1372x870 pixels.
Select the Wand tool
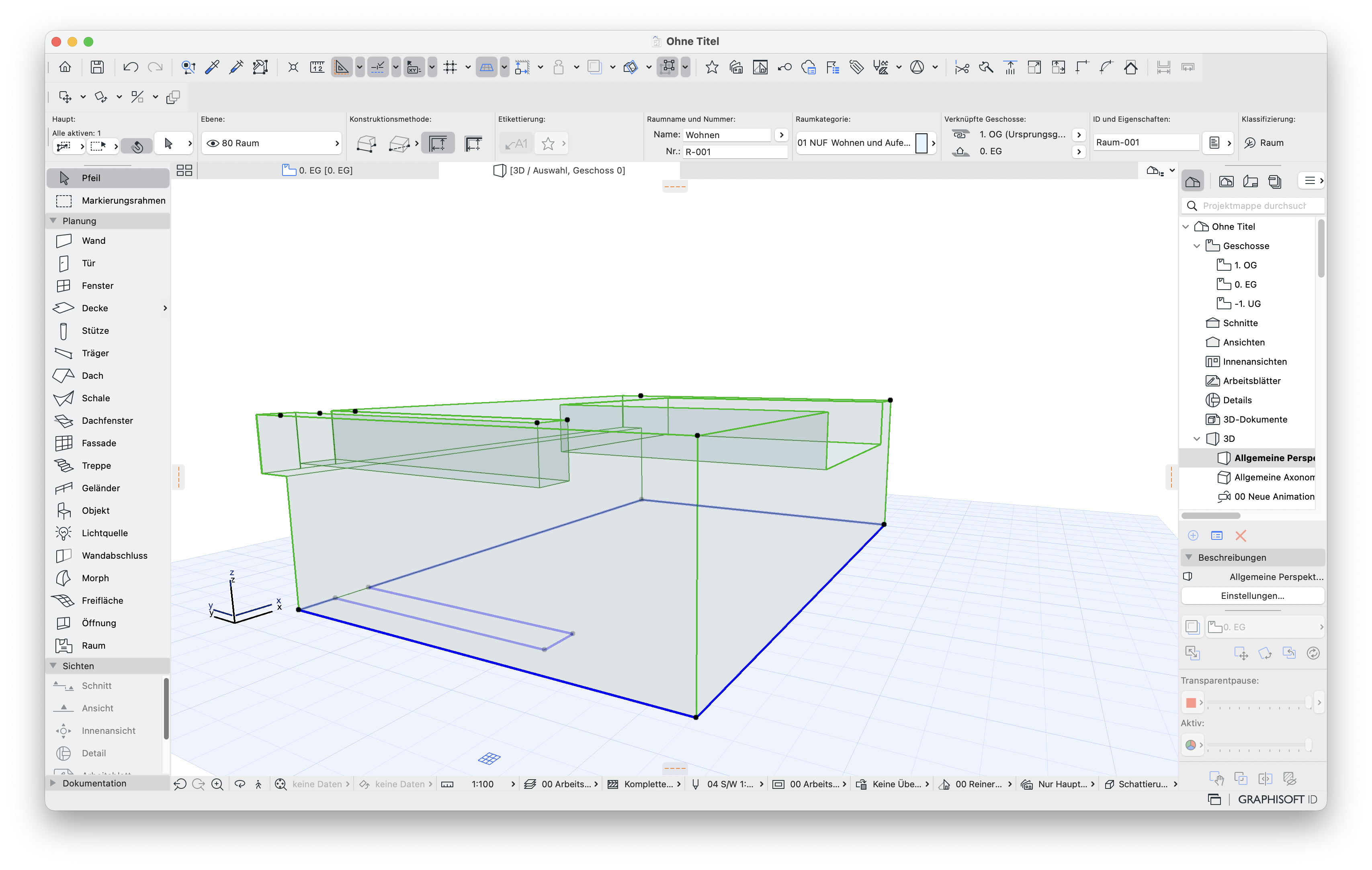[108, 241]
